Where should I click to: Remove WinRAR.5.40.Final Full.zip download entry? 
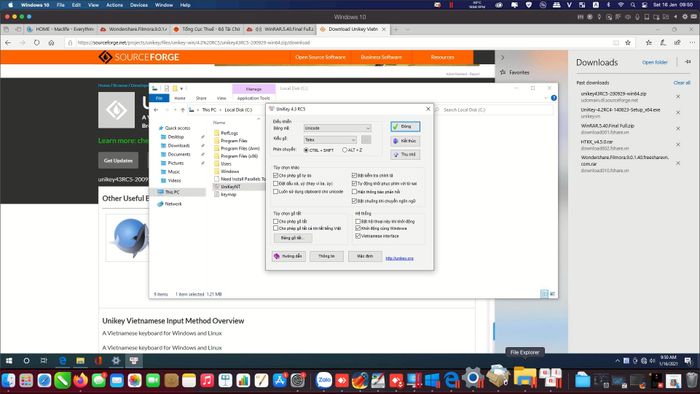[678, 129]
